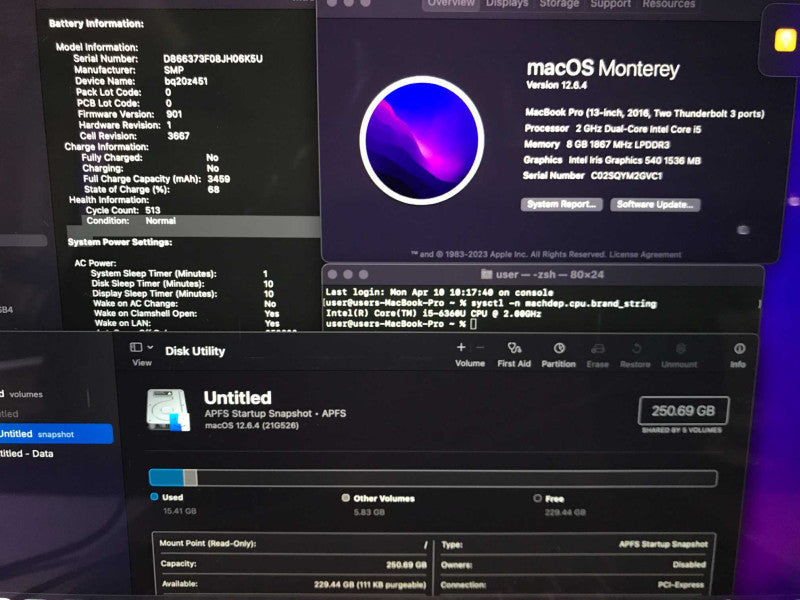The height and width of the screenshot is (600, 800).
Task: Click 'Display Sleep Timer (Minutes):' line
Action: (183, 293)
